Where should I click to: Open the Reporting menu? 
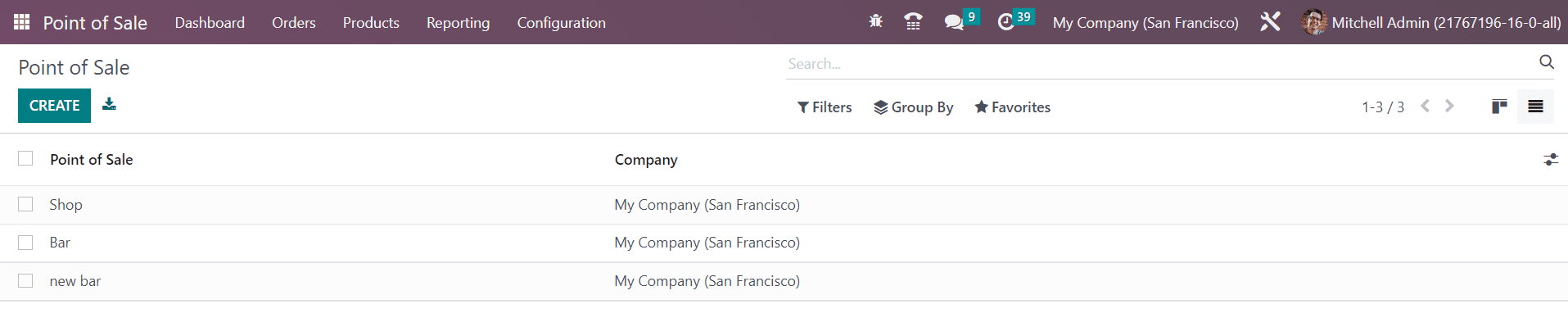click(458, 23)
